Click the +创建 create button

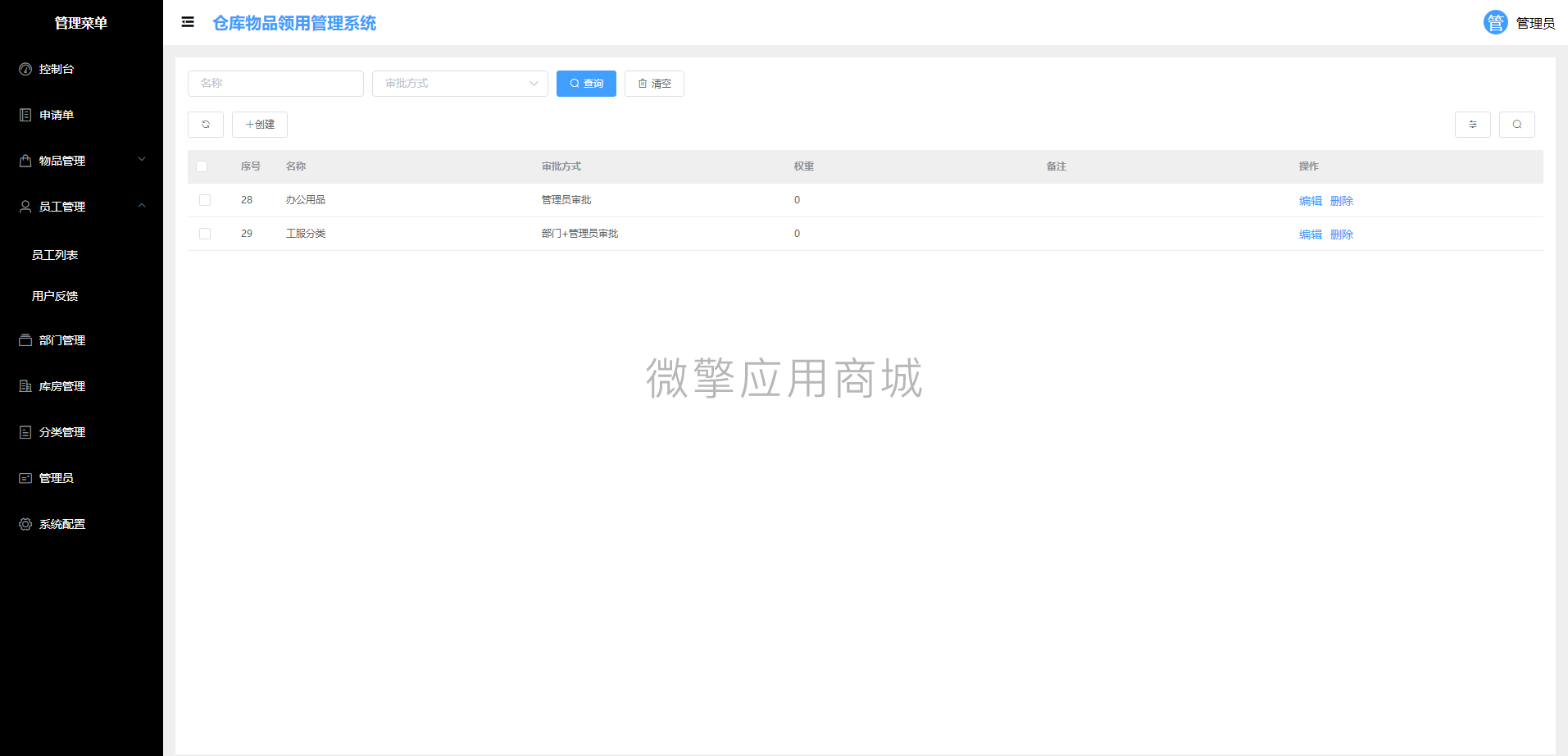(260, 125)
